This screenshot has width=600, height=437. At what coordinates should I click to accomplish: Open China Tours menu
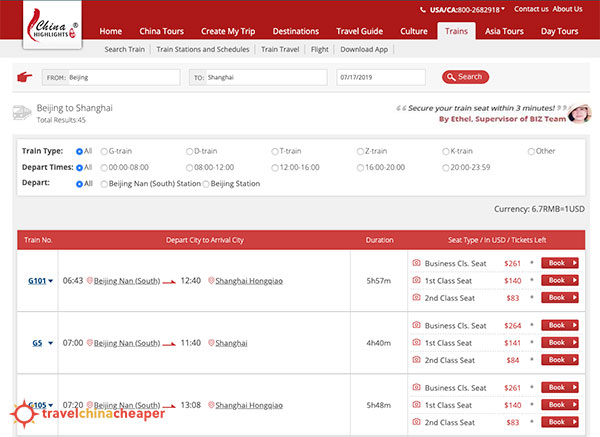[x=161, y=31]
